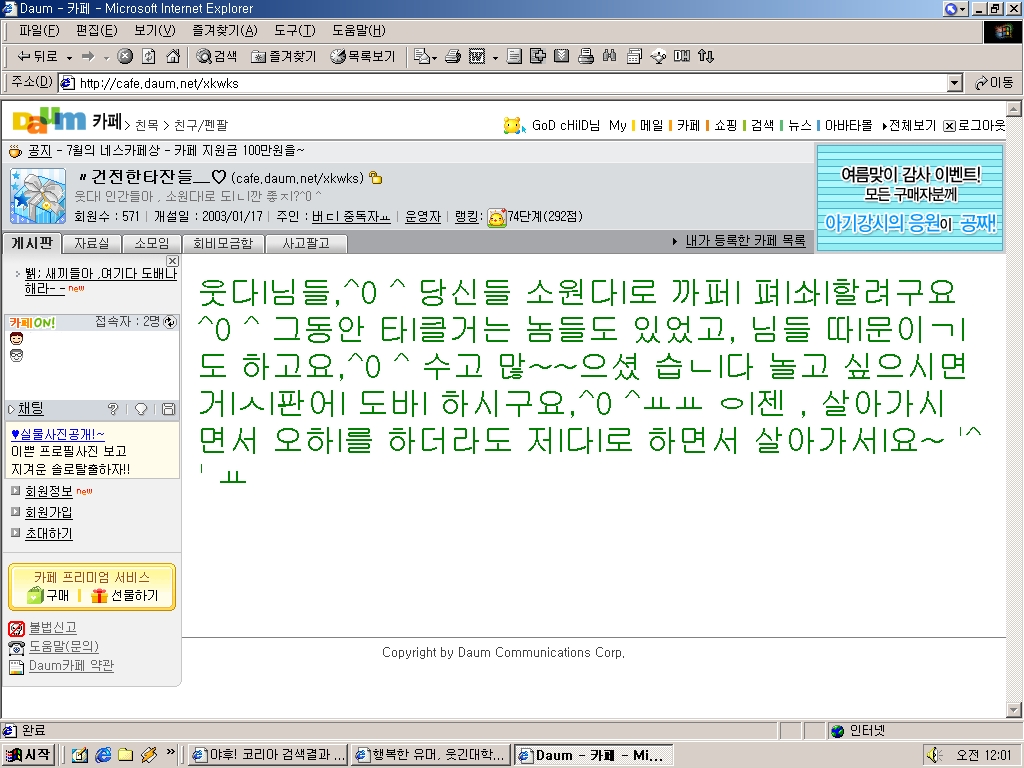The width and height of the screenshot is (1024, 768).
Task: Open the 보기(V) menu
Action: coord(154,31)
